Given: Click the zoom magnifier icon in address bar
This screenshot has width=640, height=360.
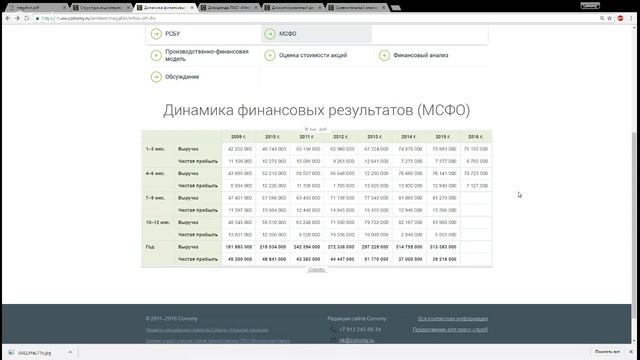Looking at the screenshot, I should click(602, 18).
